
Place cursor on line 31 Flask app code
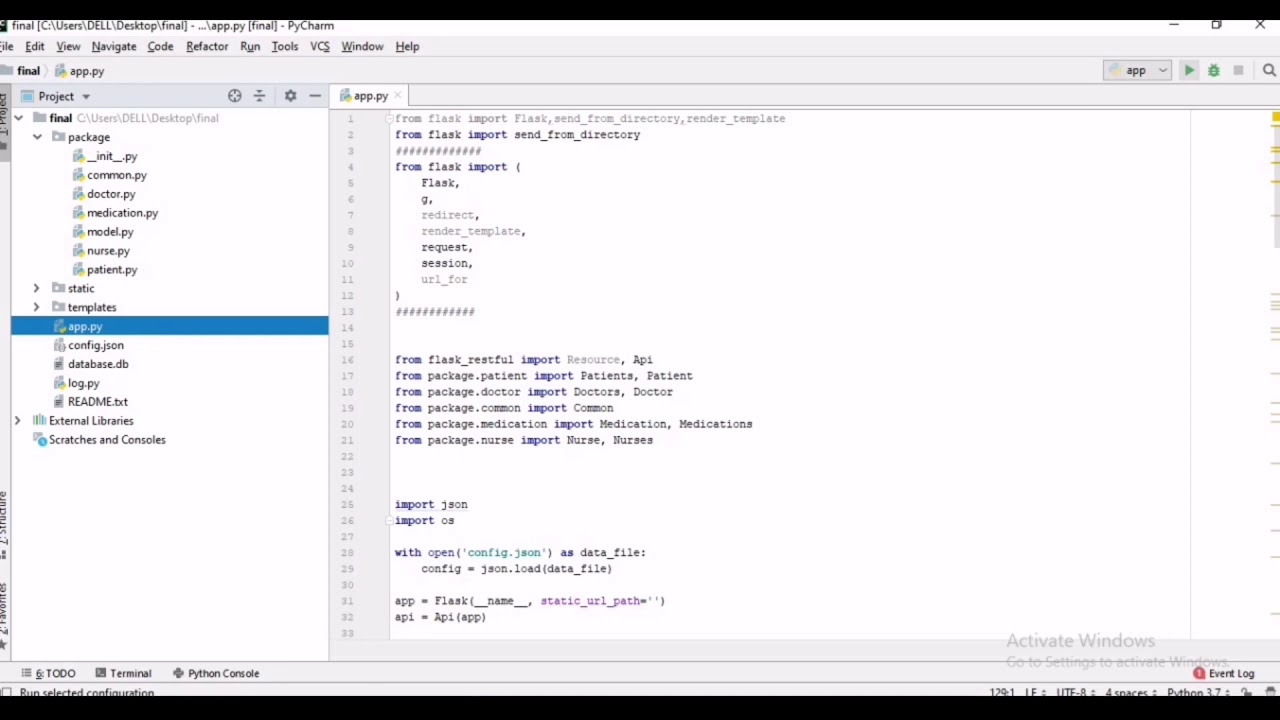529,601
